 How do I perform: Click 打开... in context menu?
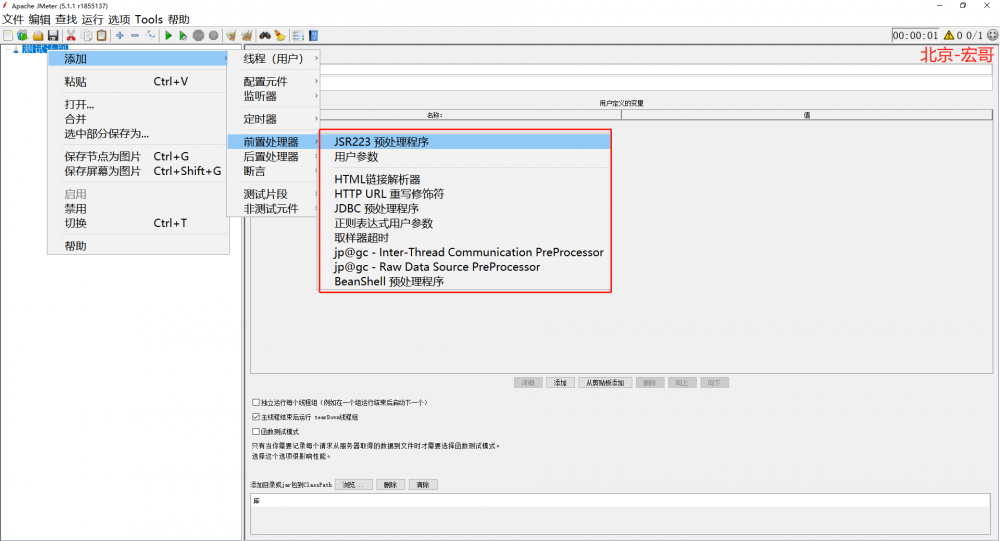coord(138,105)
